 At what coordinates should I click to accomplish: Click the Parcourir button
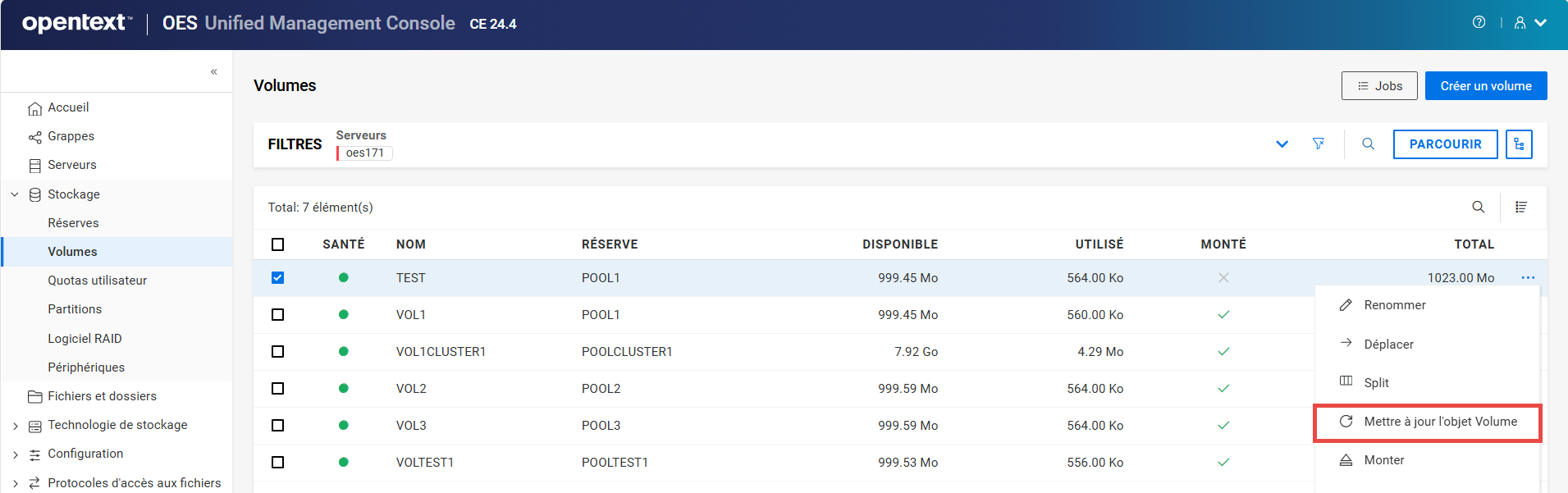[1445, 144]
